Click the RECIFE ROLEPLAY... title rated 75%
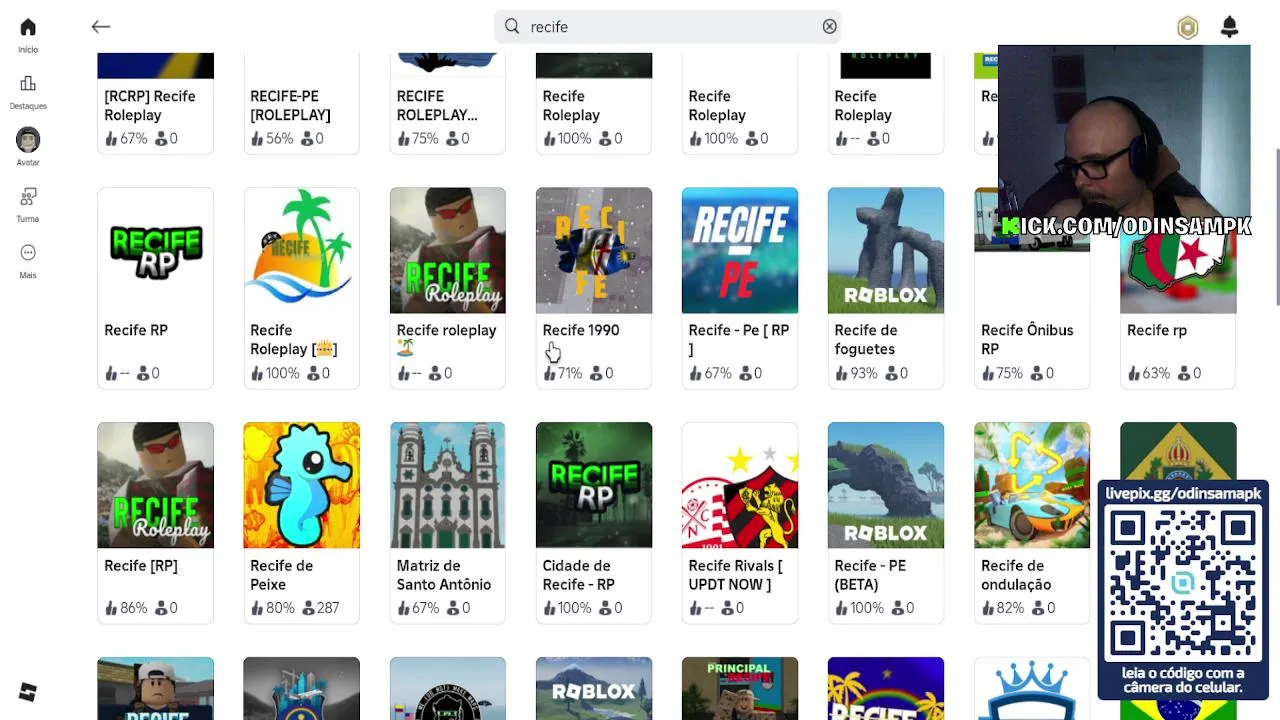Viewport: 1280px width, 720px height. click(x=437, y=105)
